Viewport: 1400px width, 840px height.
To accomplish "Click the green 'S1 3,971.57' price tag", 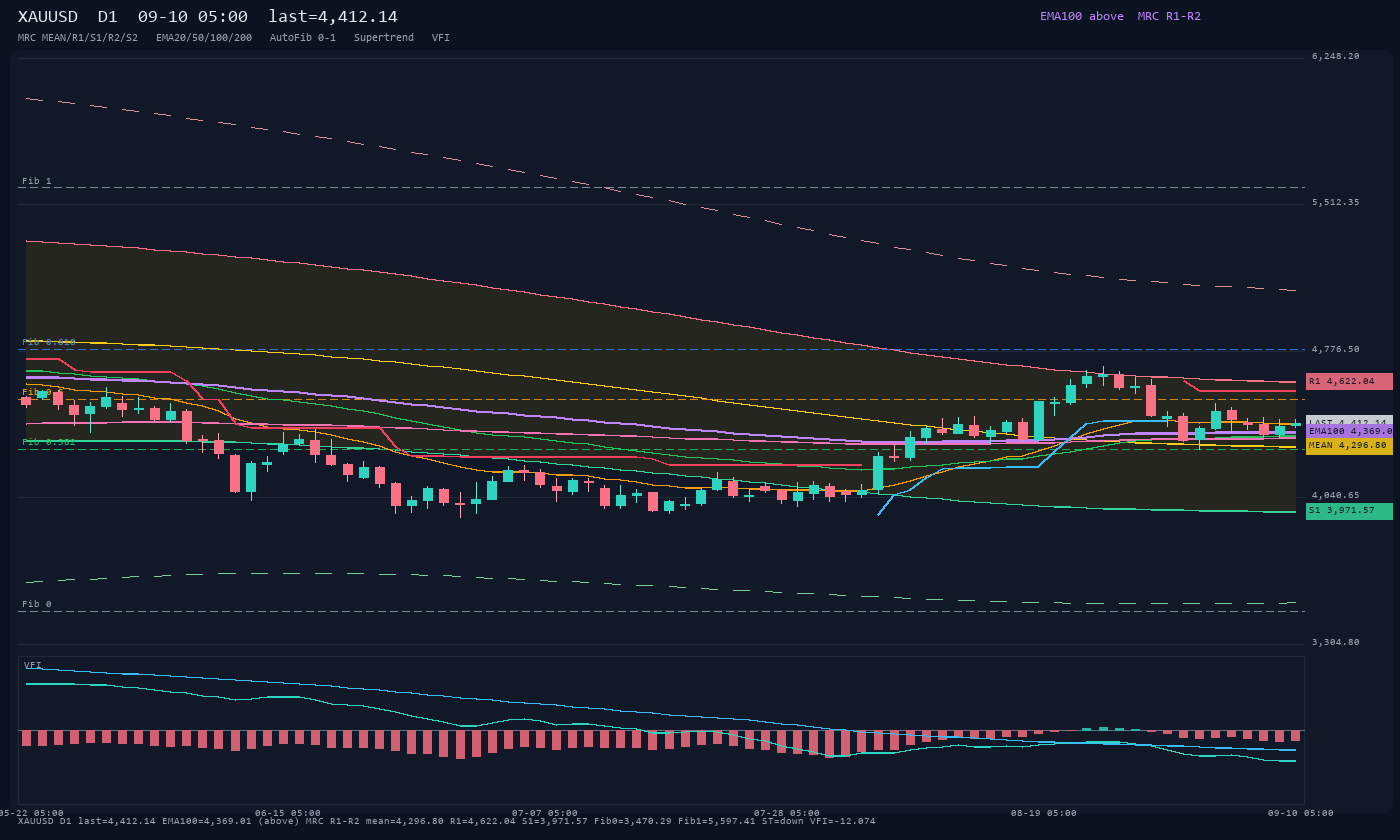I will (1349, 511).
